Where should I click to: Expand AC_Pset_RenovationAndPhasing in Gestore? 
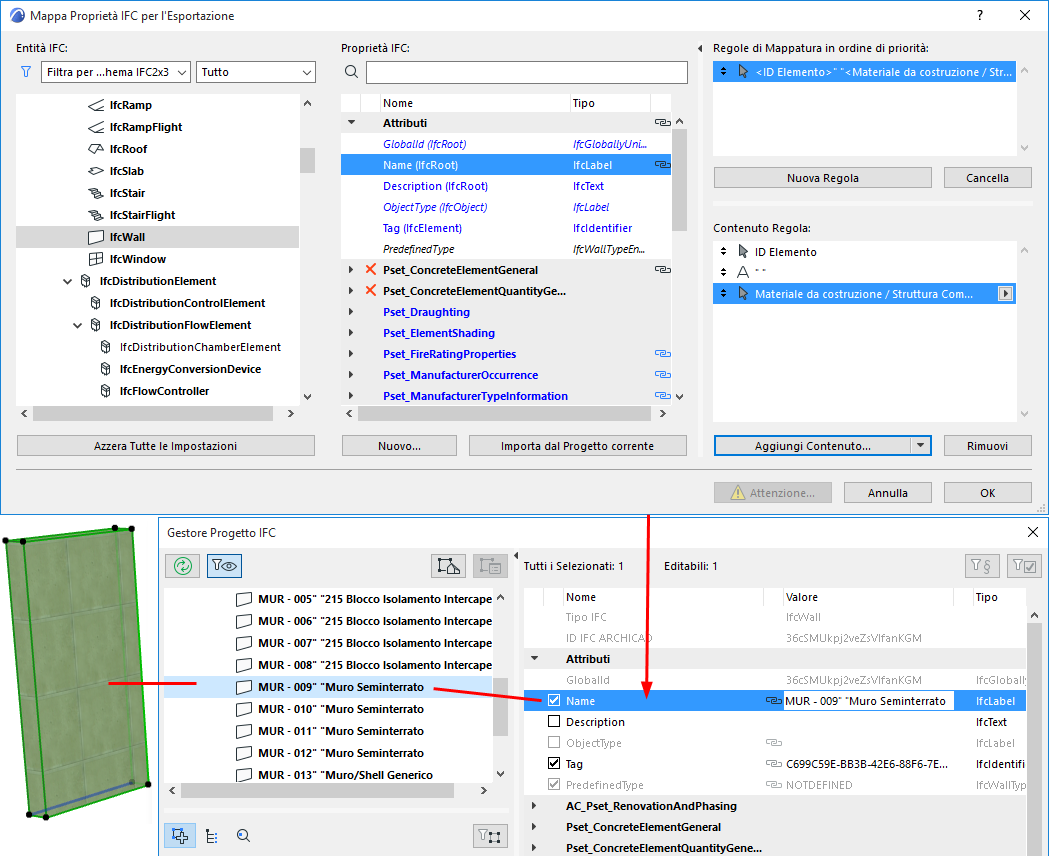pyautogui.click(x=534, y=806)
